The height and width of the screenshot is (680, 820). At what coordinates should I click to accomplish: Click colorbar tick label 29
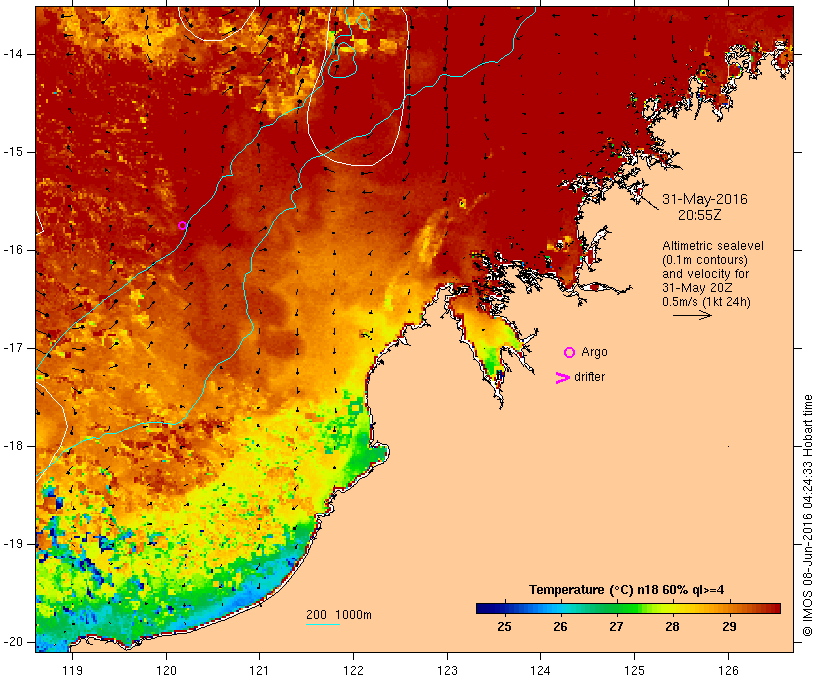click(729, 626)
